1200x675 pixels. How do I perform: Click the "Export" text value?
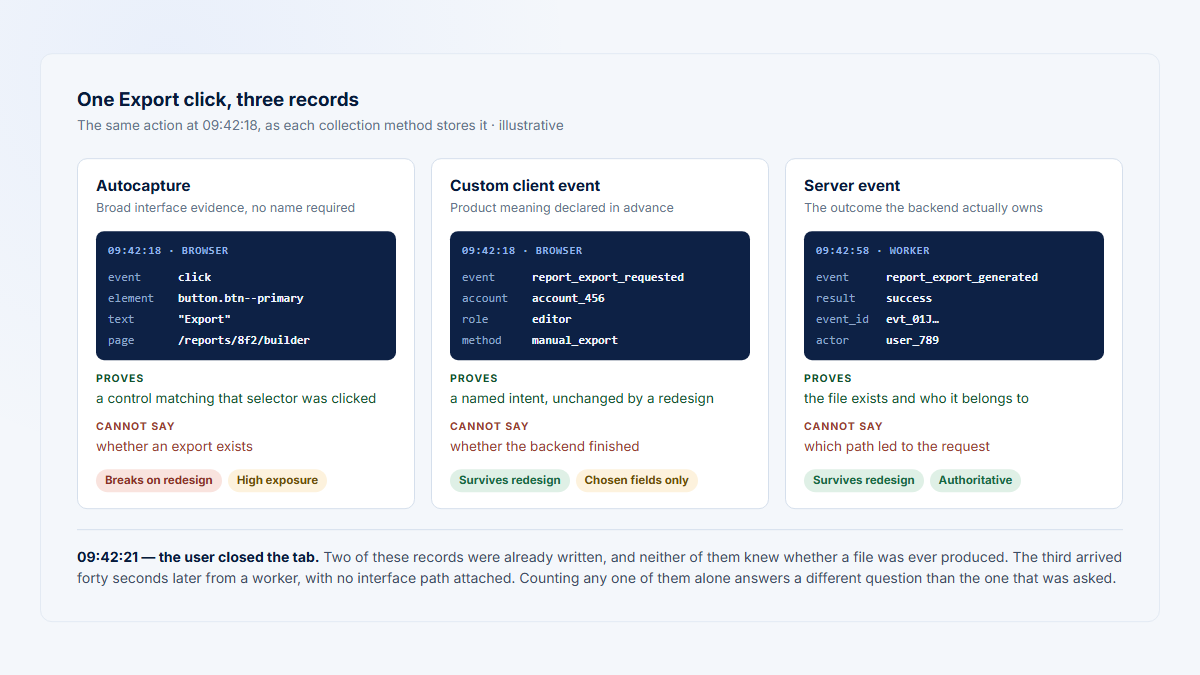click(205, 319)
